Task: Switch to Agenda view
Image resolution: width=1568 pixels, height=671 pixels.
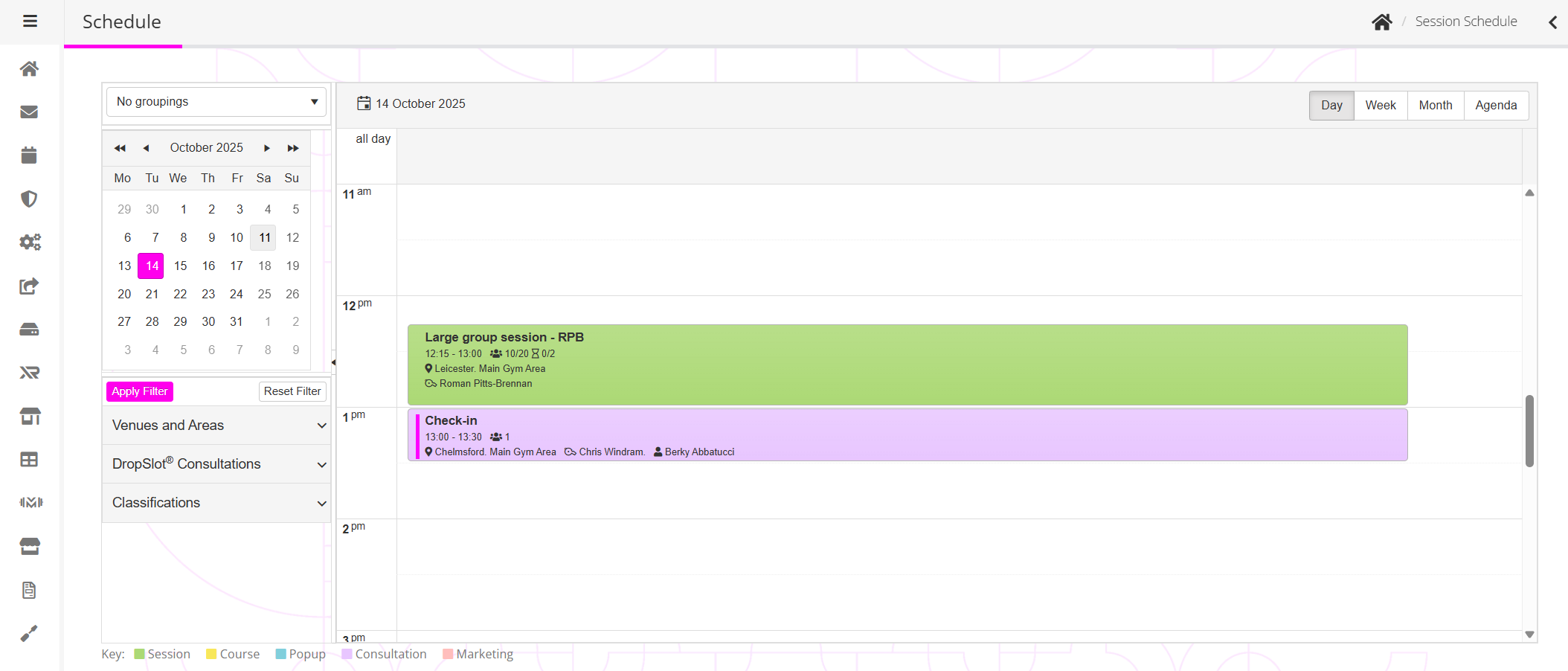Action: point(1495,106)
